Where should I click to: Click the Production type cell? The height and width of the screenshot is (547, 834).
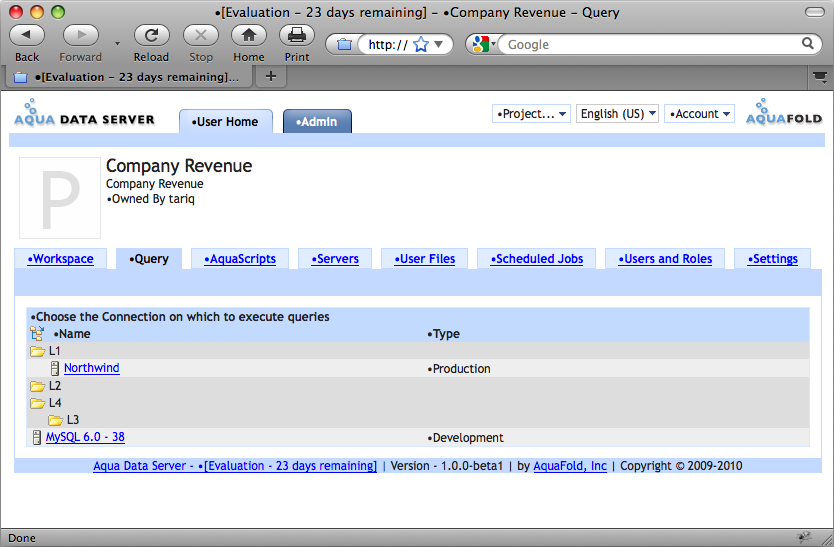[x=459, y=369]
